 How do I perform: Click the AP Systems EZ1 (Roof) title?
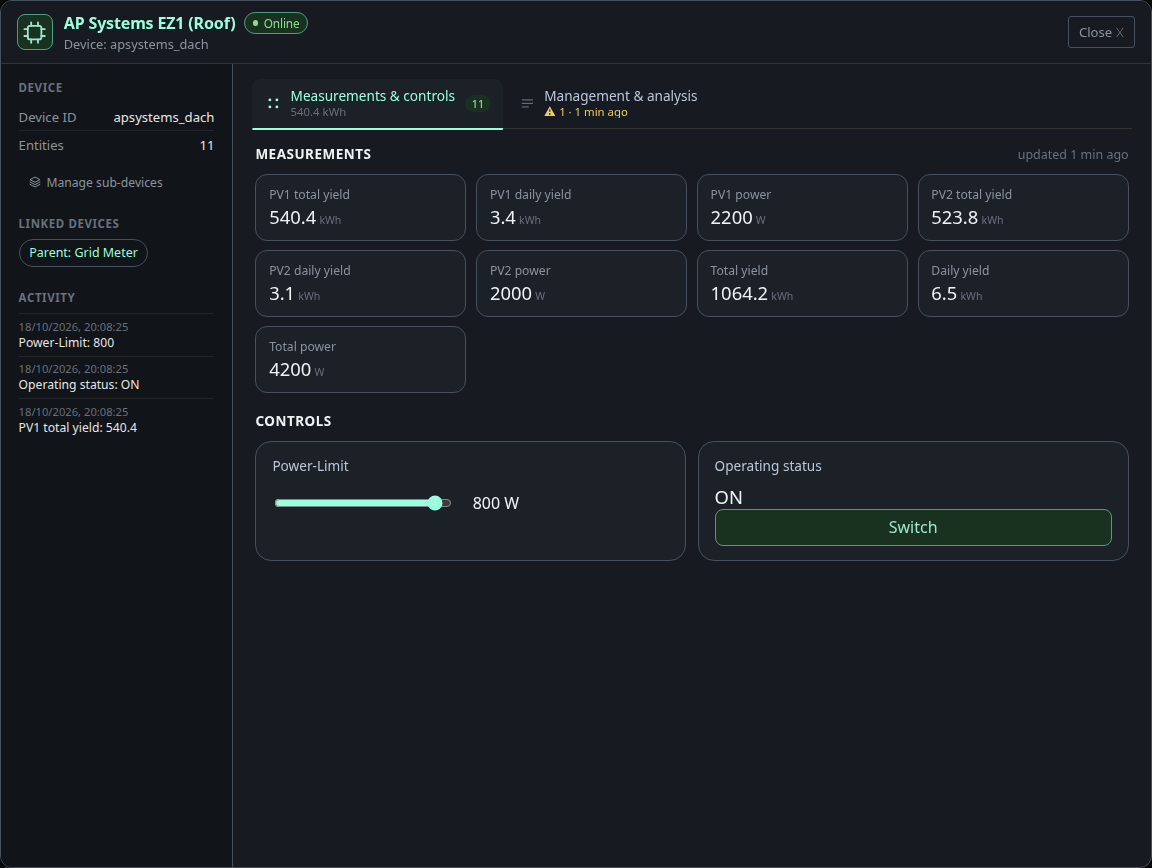150,24
